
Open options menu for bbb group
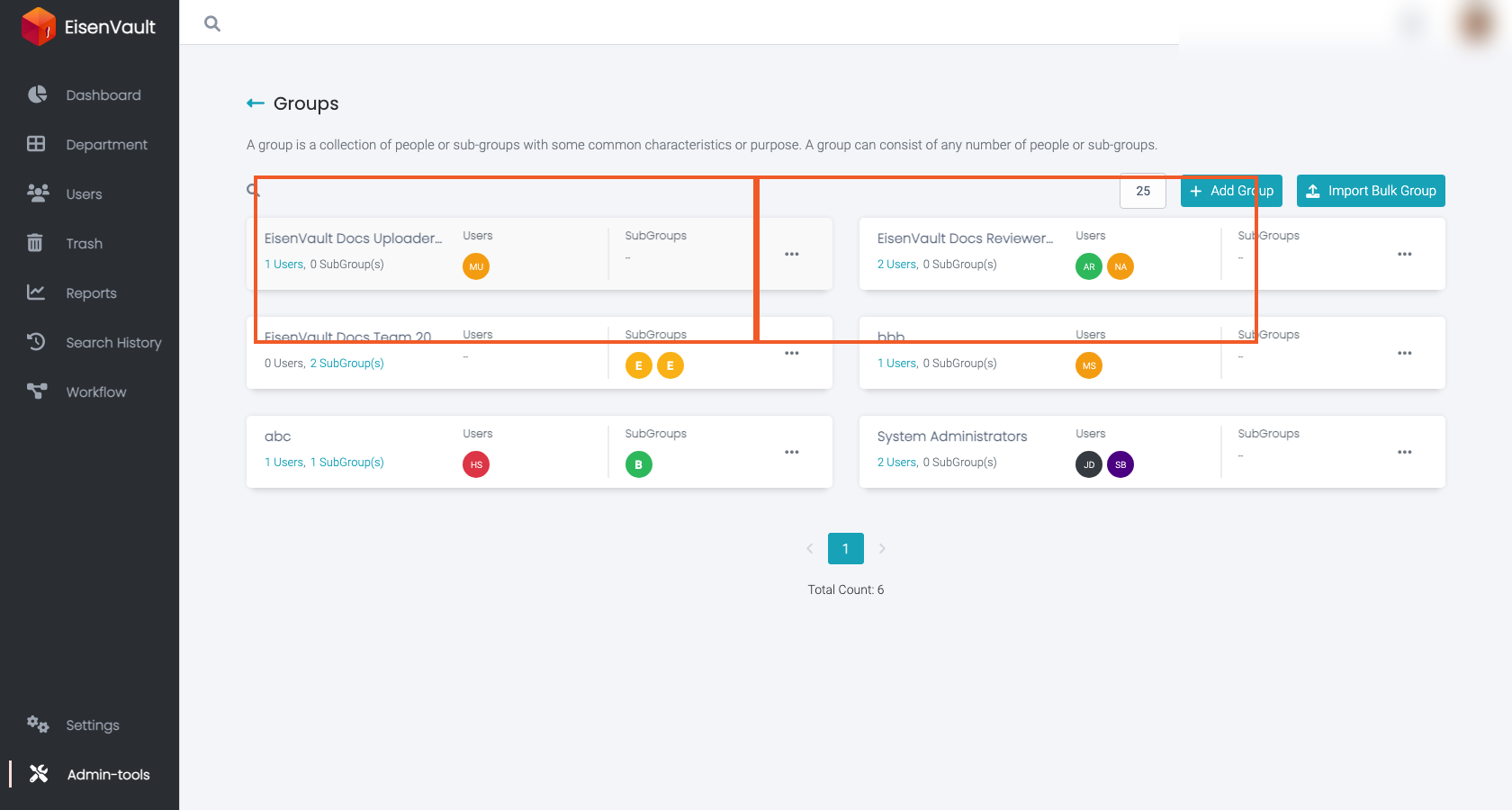(x=1405, y=353)
